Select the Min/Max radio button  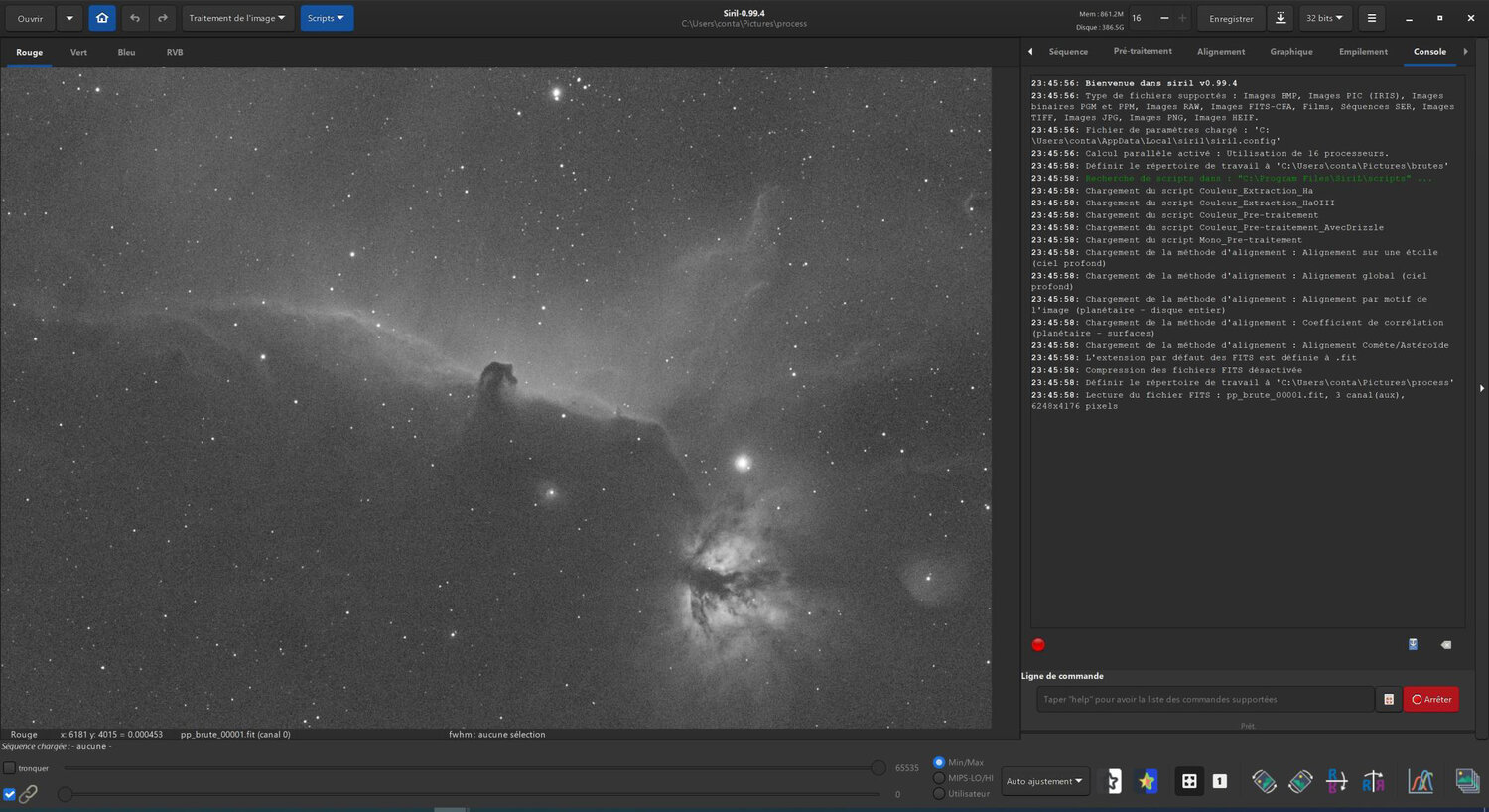point(939,762)
